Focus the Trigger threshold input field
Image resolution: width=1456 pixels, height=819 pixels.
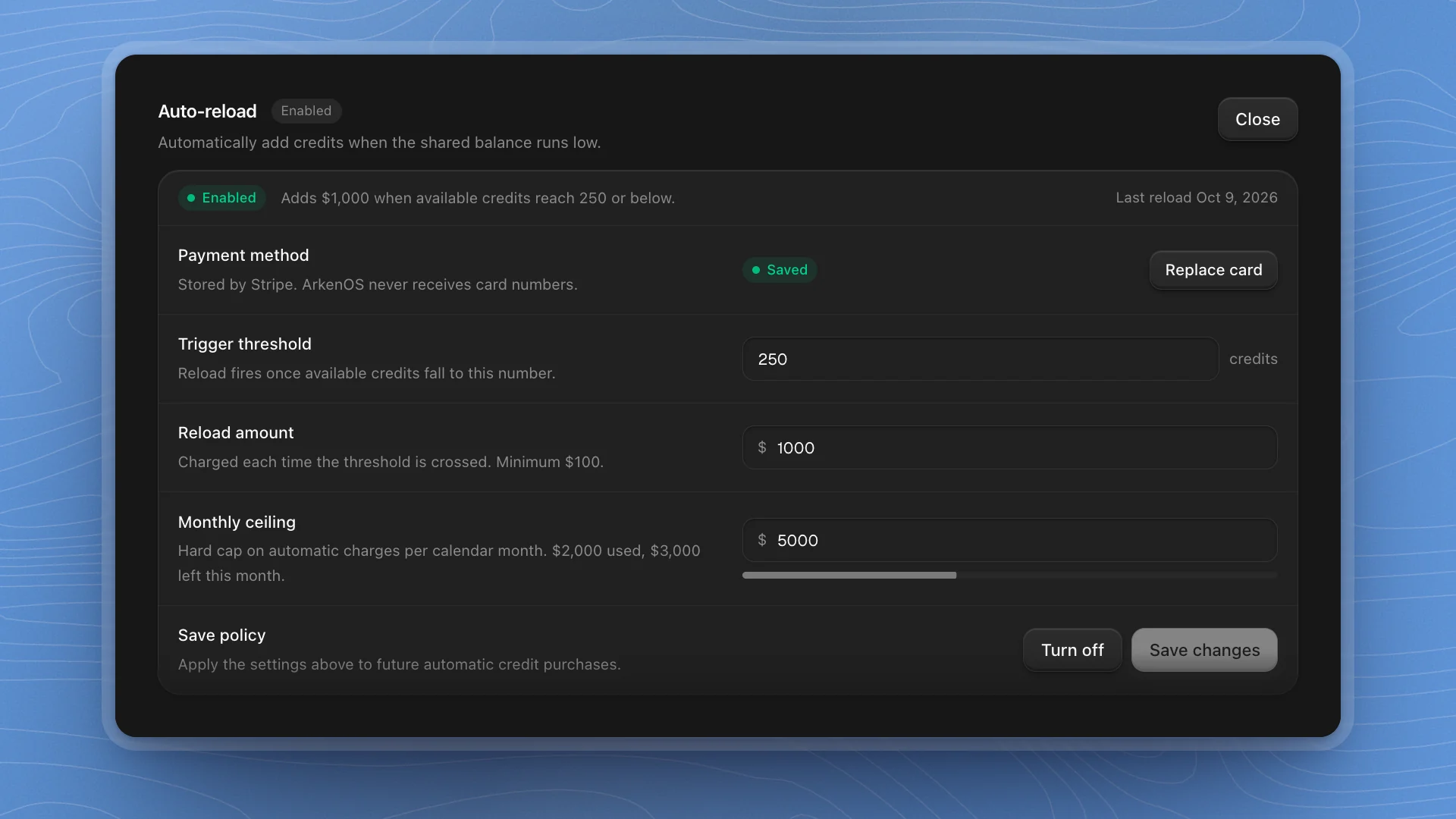point(980,359)
